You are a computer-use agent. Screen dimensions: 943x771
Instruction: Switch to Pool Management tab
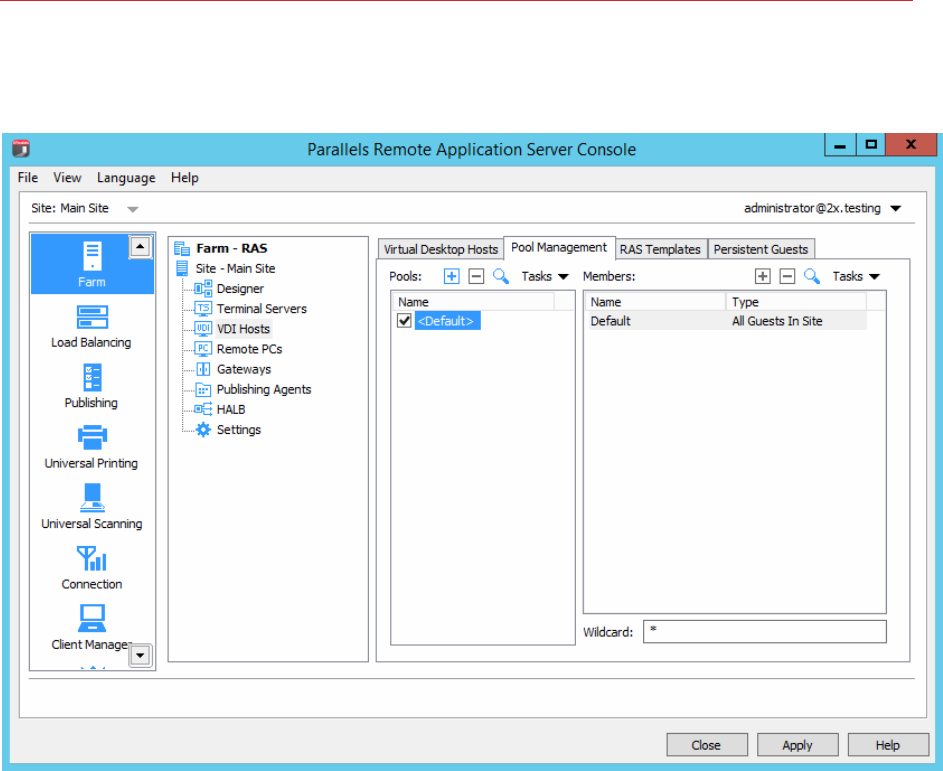[559, 247]
